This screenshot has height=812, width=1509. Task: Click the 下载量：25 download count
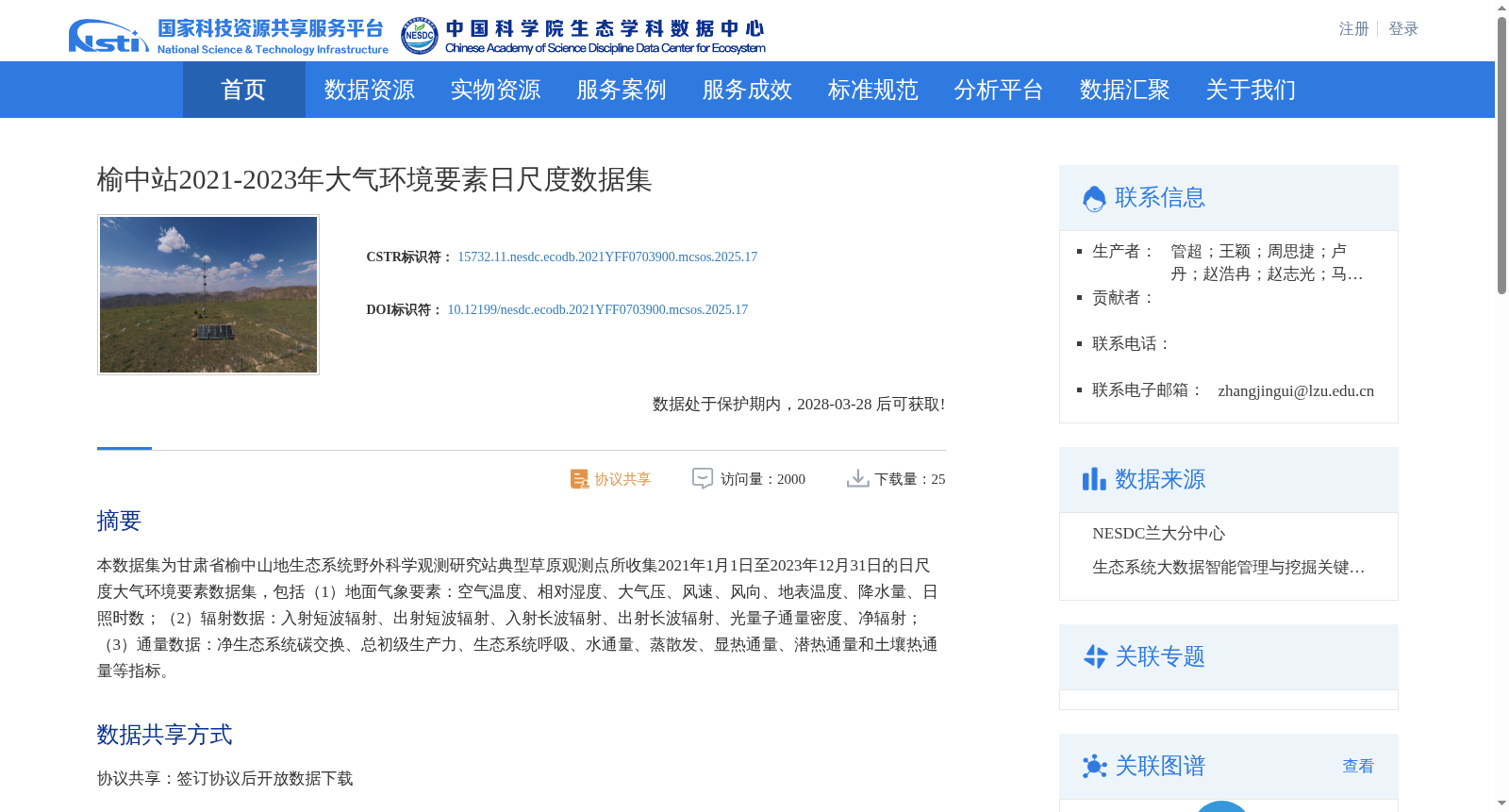(x=910, y=479)
